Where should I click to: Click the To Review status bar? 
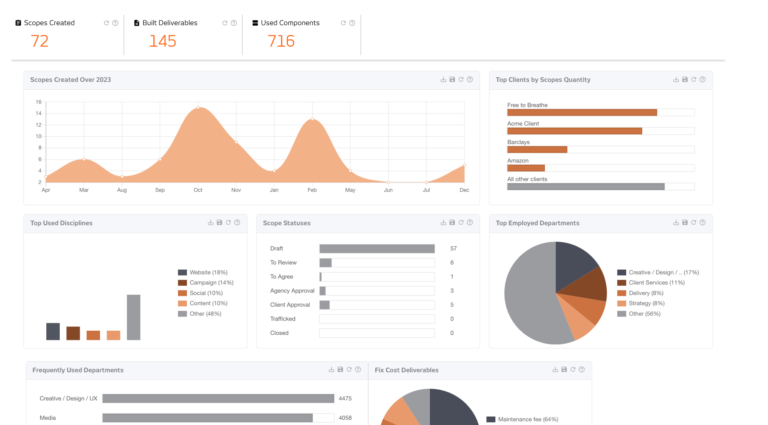click(x=326, y=263)
